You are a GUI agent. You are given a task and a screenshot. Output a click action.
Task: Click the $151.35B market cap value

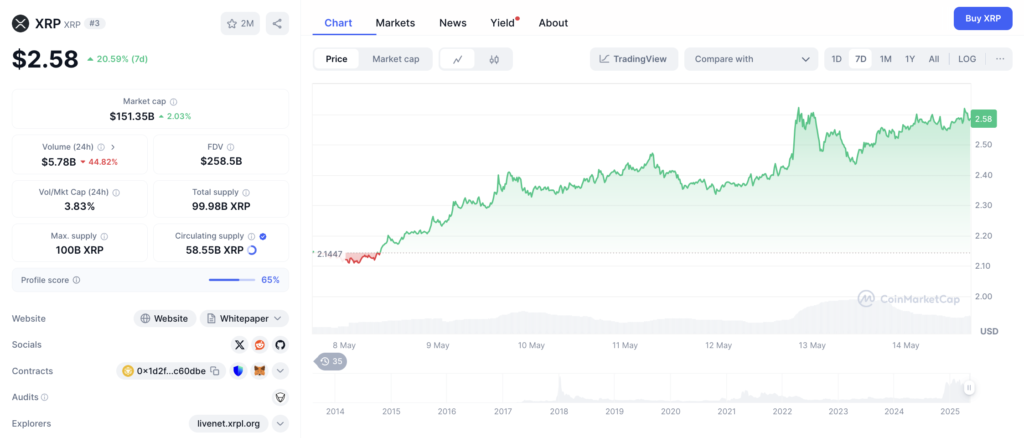(x=132, y=116)
